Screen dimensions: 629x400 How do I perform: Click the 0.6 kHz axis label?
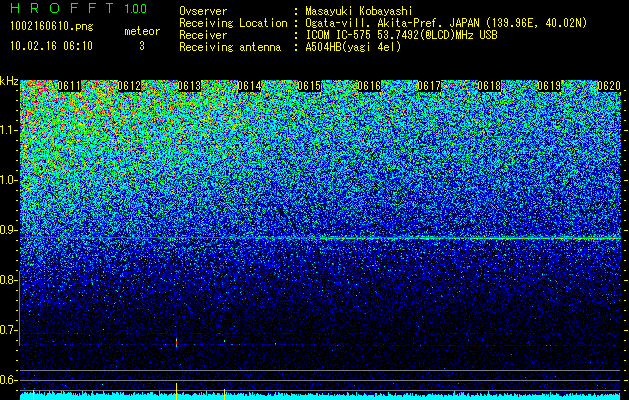tap(9, 380)
